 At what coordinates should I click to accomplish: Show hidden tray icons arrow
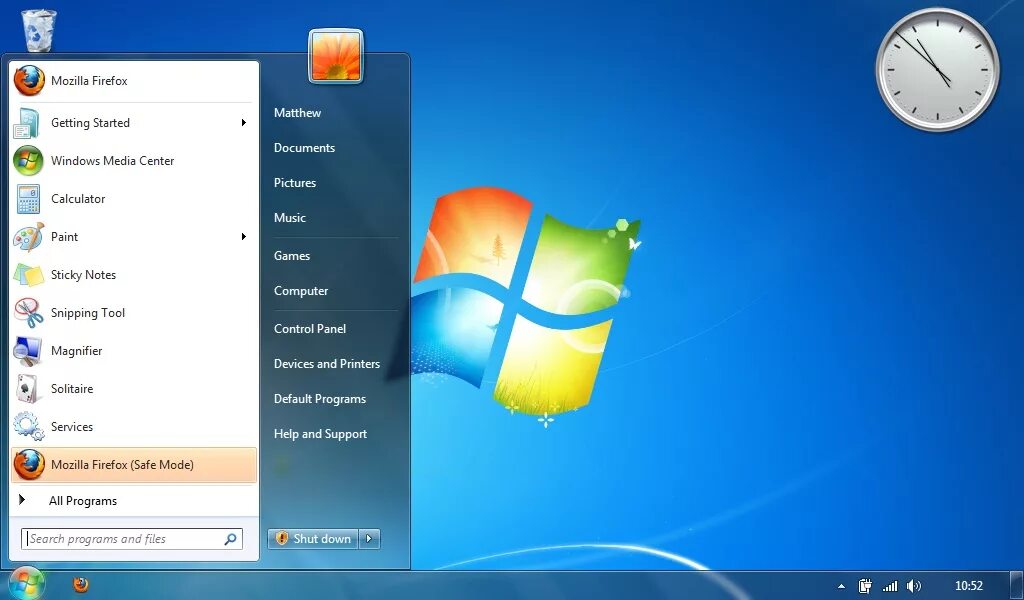coord(841,586)
